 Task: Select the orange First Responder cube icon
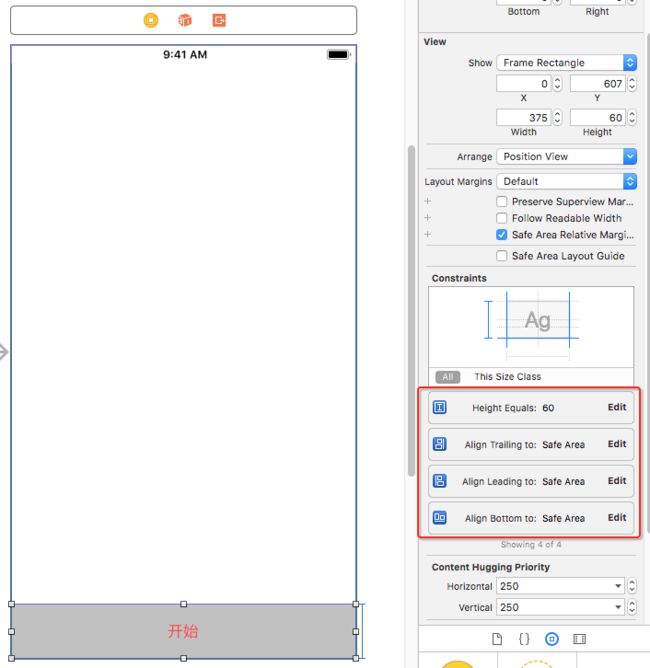(x=185, y=20)
